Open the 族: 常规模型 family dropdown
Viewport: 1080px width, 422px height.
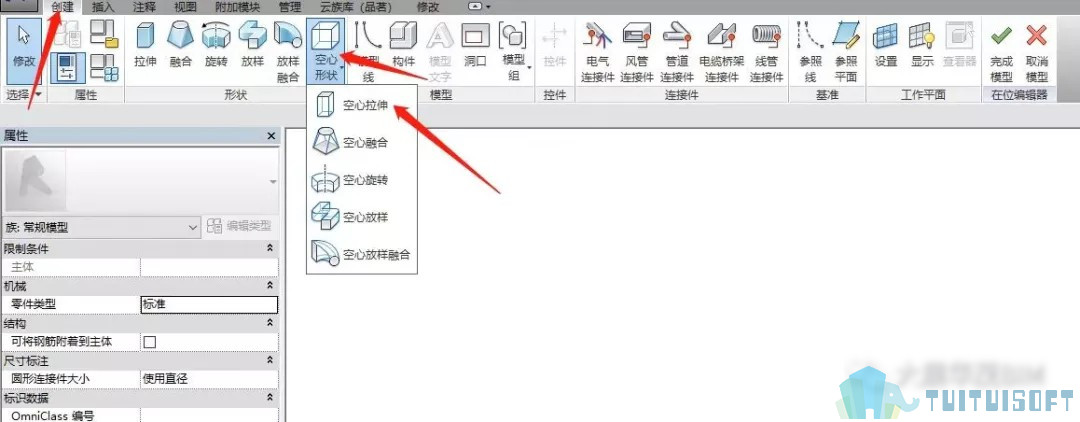(101, 226)
